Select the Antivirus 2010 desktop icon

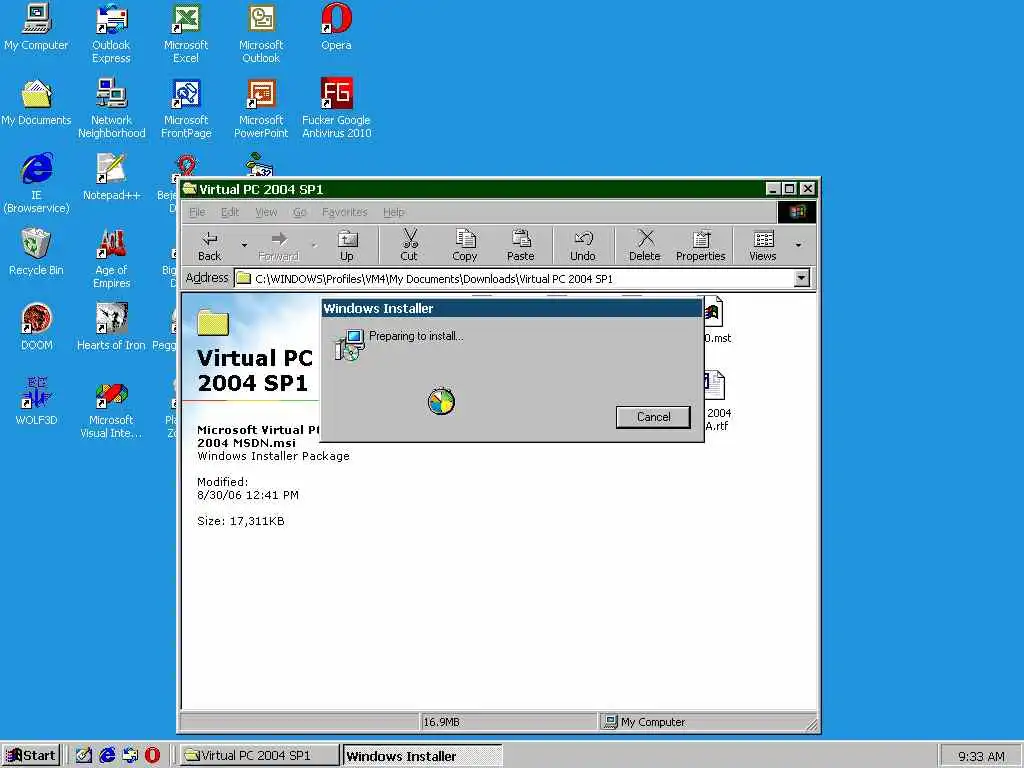(336, 109)
